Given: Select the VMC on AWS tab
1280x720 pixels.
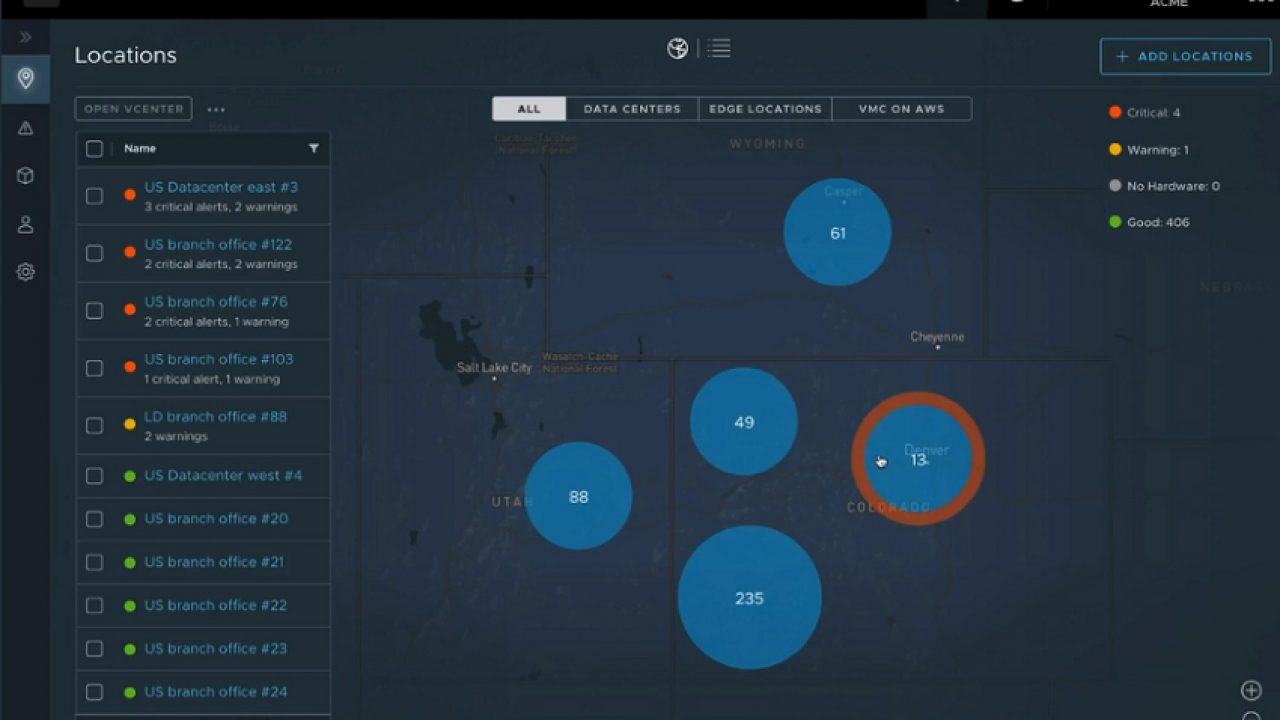Looking at the screenshot, I should tap(901, 109).
